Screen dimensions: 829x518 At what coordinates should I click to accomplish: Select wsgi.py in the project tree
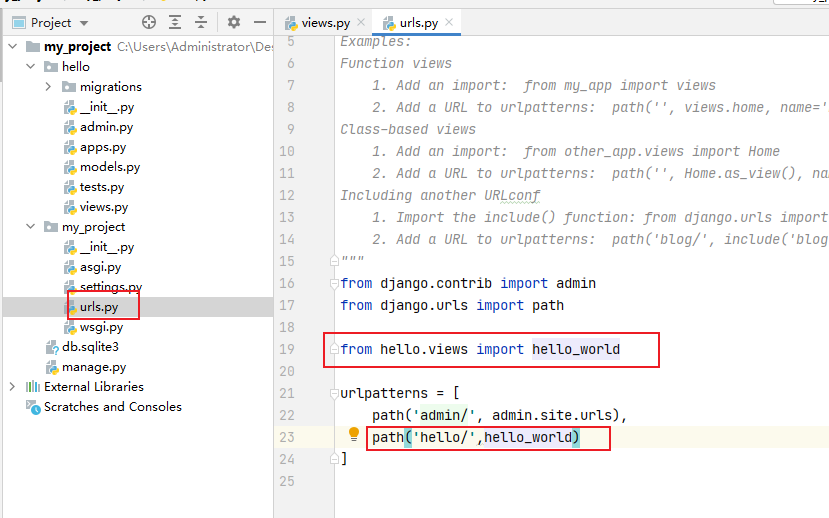point(93,327)
